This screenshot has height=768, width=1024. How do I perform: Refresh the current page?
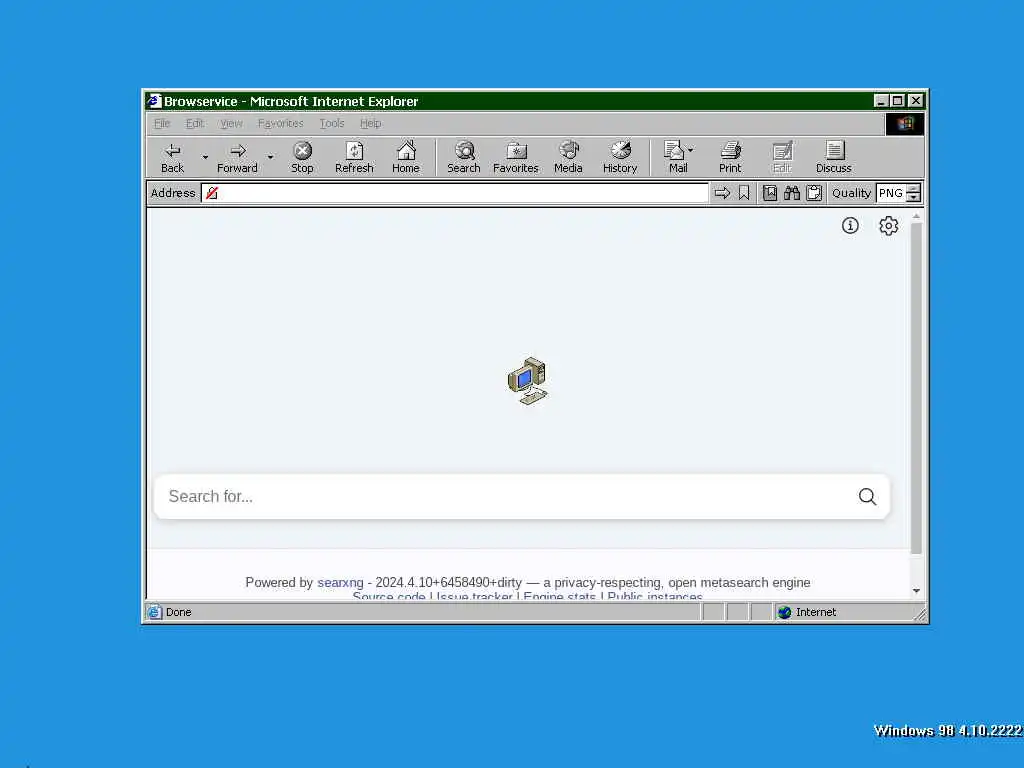354,157
